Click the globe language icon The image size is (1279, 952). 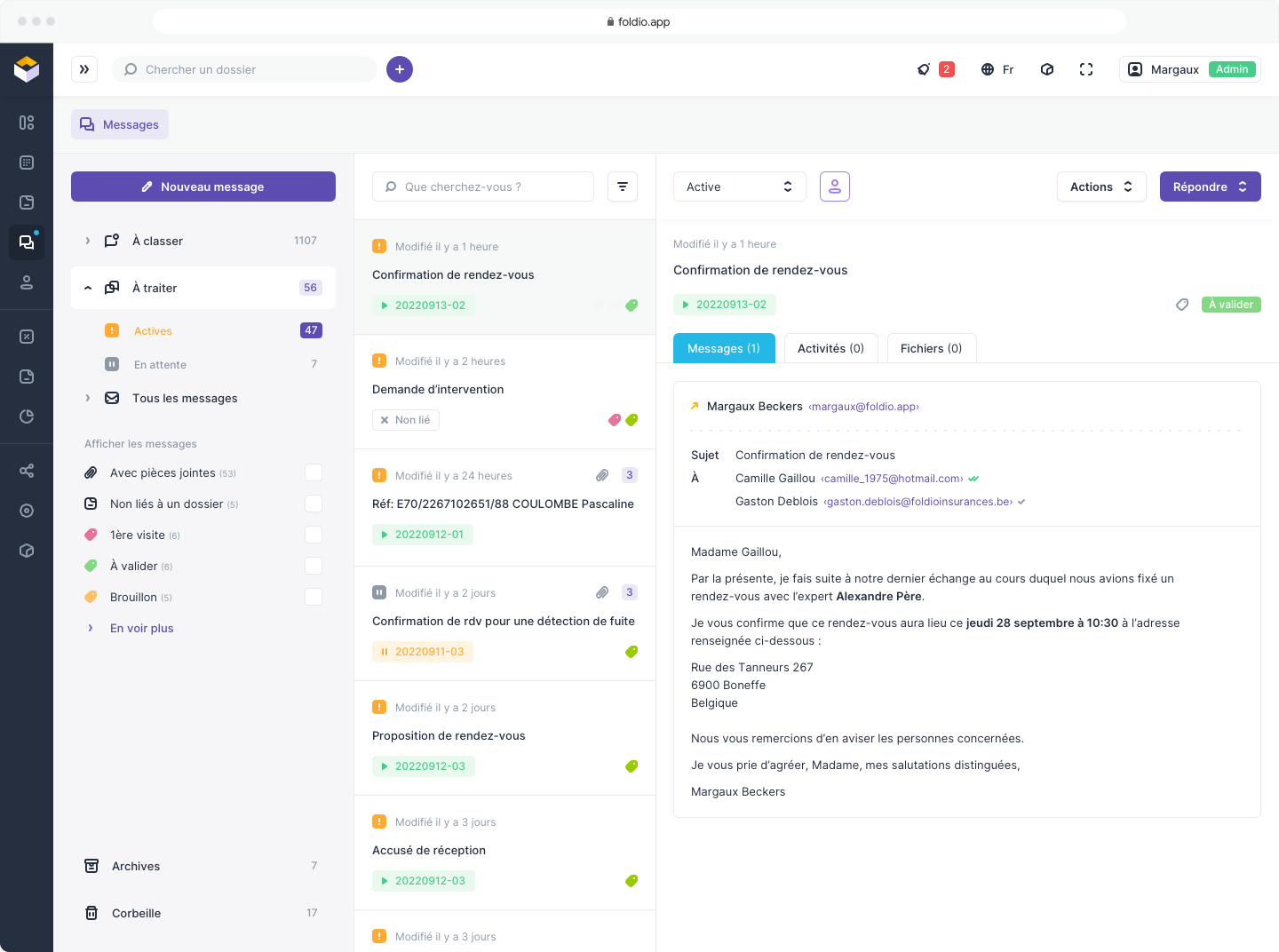987,69
